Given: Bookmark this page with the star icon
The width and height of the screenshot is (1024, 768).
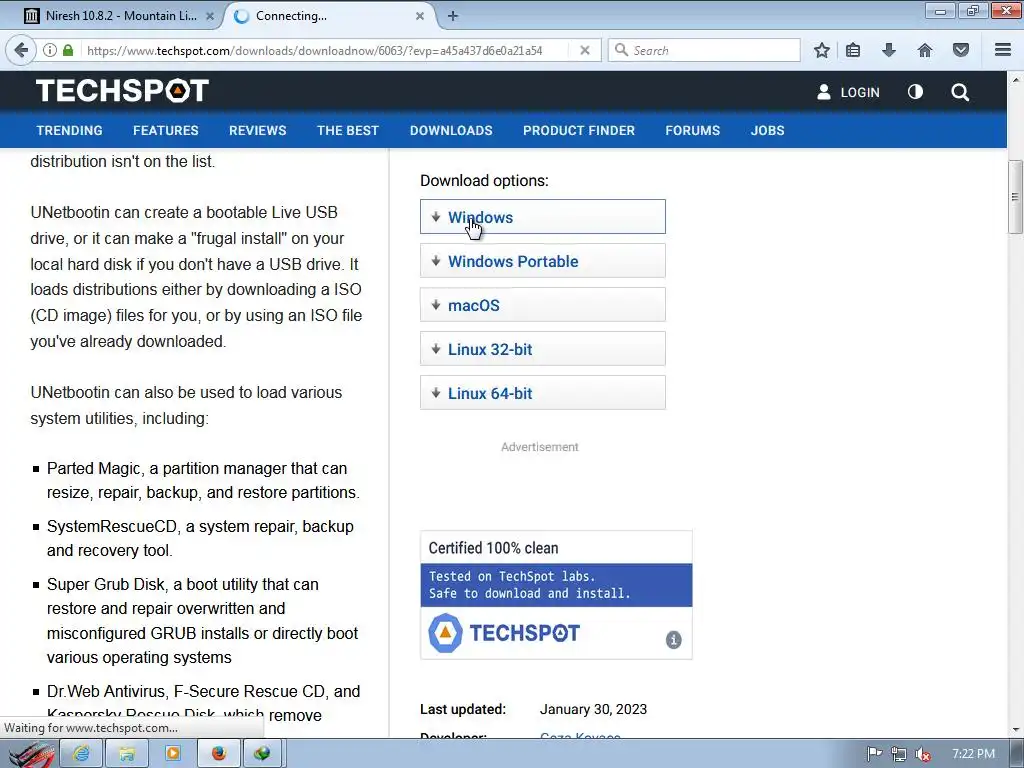Looking at the screenshot, I should 822,50.
